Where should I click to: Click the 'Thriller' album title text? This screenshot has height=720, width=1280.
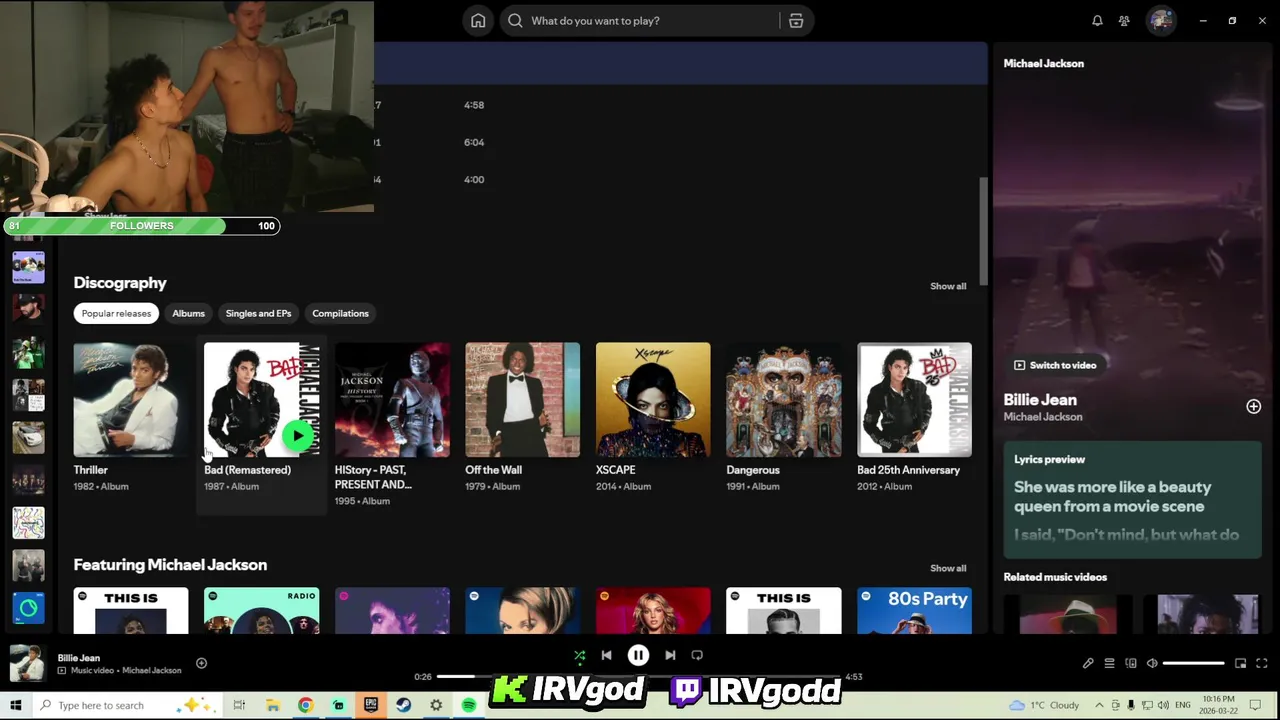[x=90, y=470]
